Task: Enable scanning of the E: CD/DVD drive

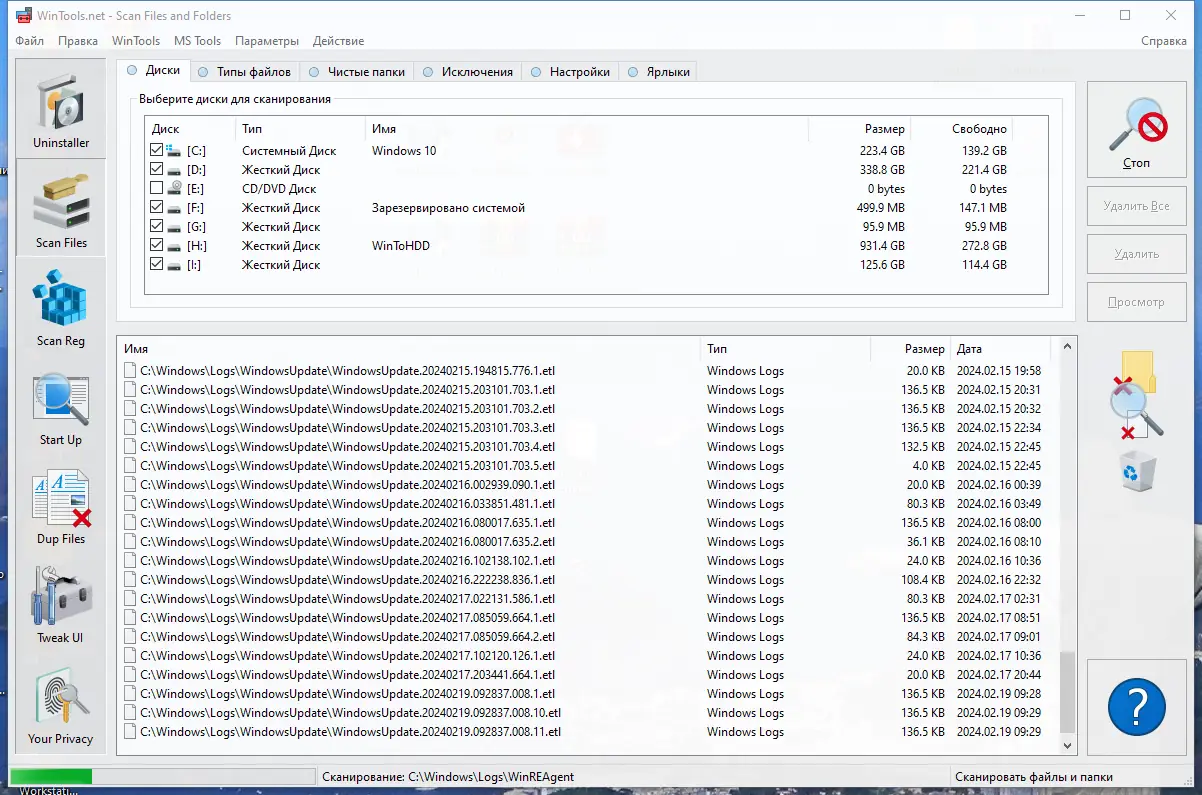Action: click(x=157, y=187)
